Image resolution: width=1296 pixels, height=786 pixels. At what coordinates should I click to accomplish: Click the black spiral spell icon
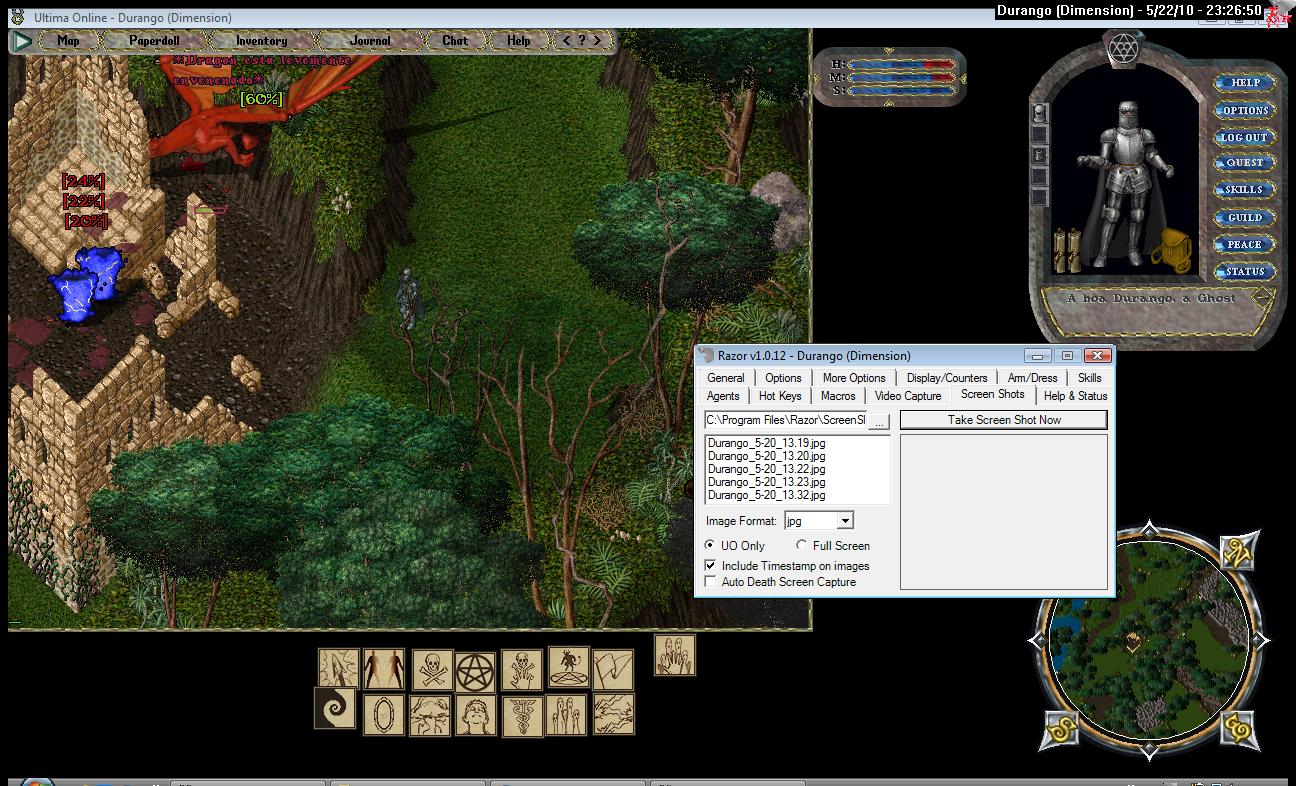coord(335,707)
